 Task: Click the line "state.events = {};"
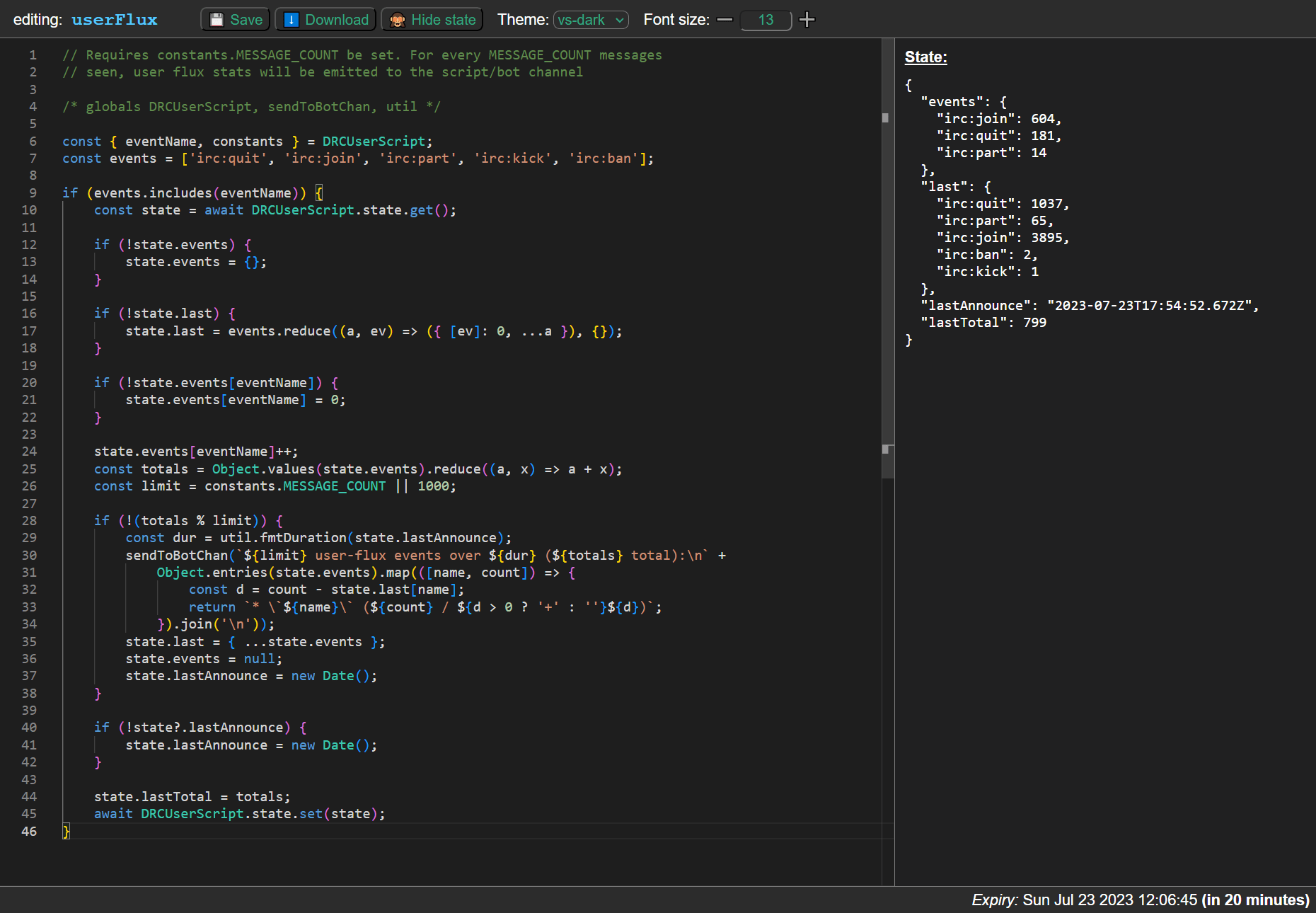point(196,262)
